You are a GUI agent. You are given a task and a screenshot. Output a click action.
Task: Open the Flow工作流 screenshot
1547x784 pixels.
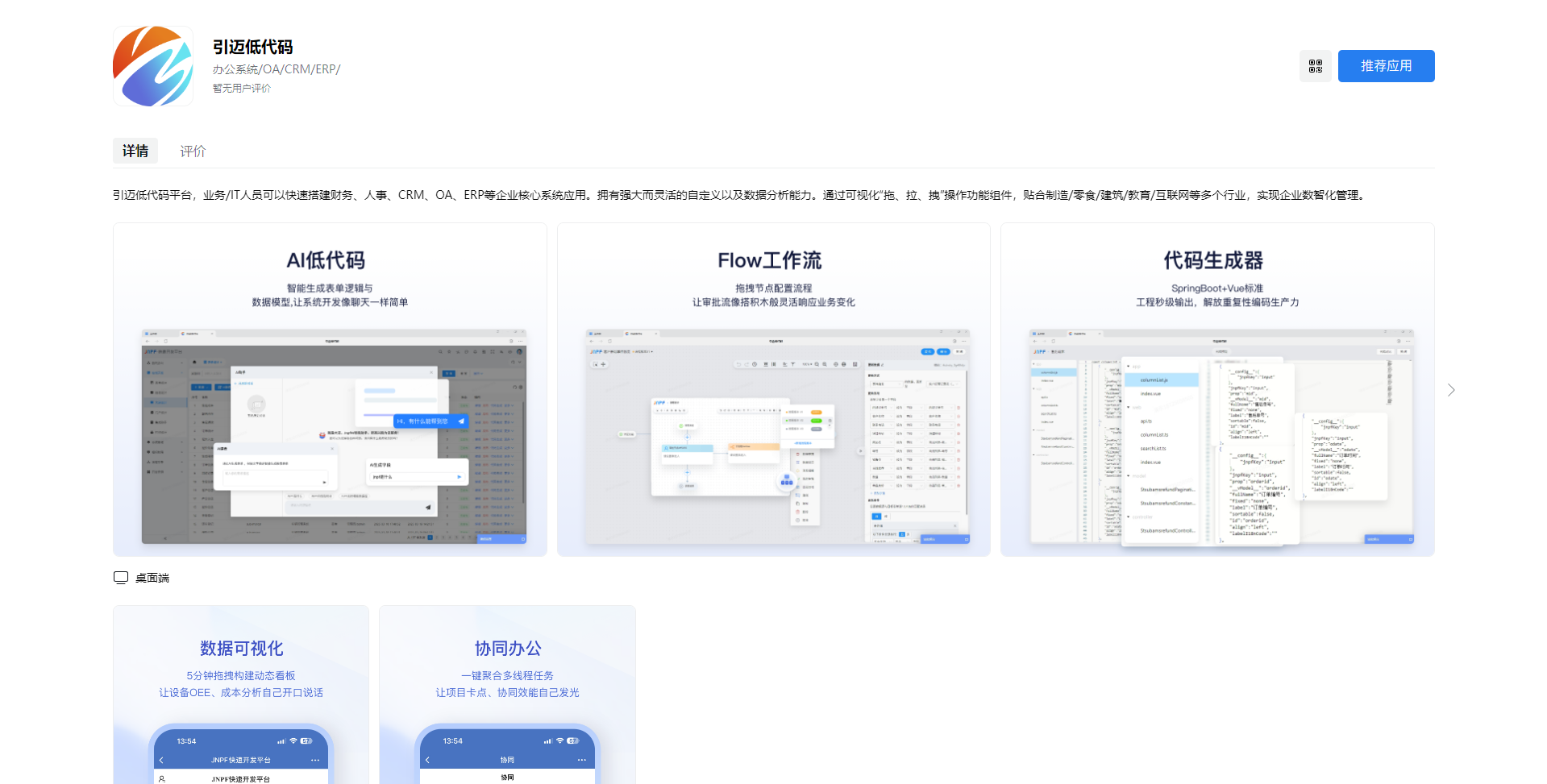[773, 390]
